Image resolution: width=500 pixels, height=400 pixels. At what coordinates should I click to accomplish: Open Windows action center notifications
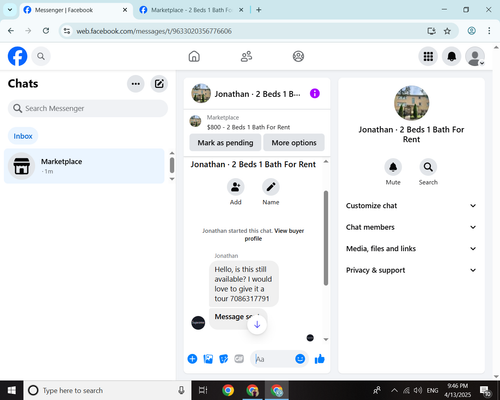click(x=485, y=390)
